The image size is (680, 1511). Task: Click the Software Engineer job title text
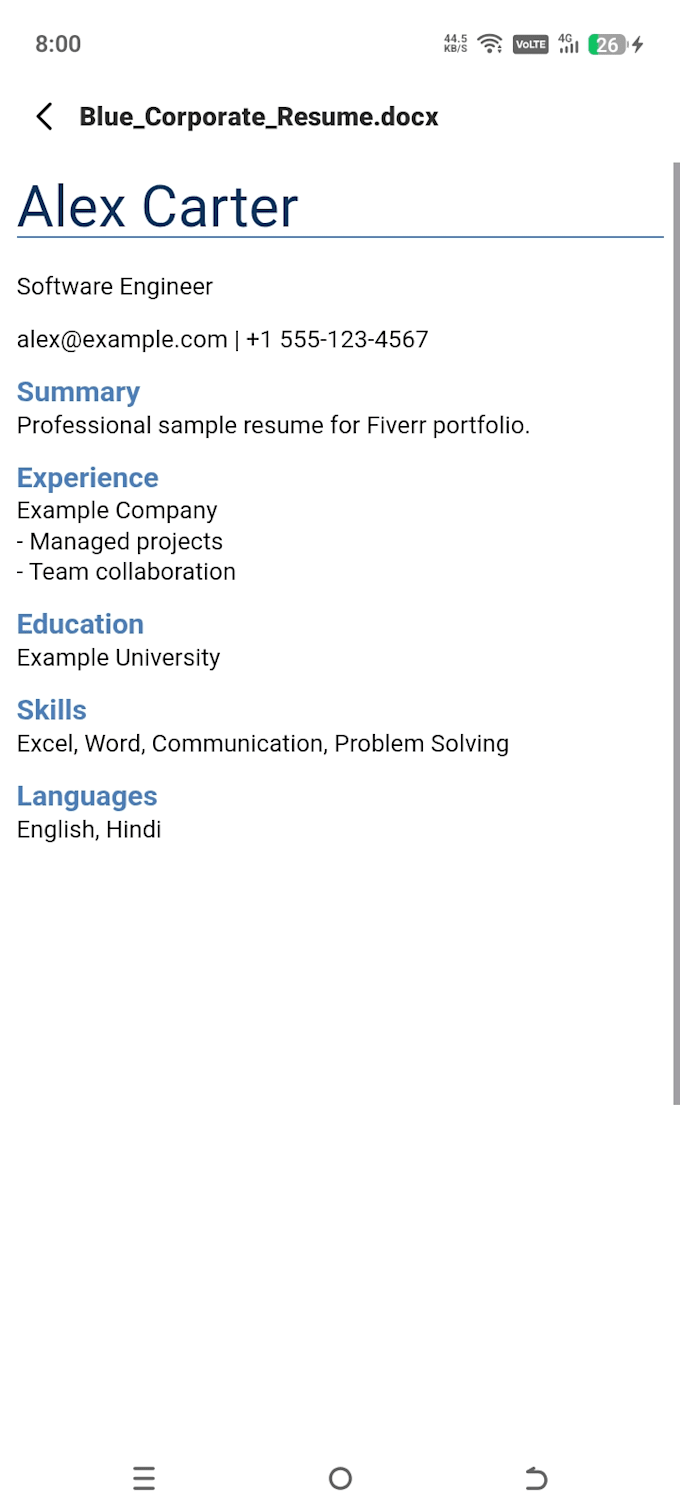click(115, 287)
